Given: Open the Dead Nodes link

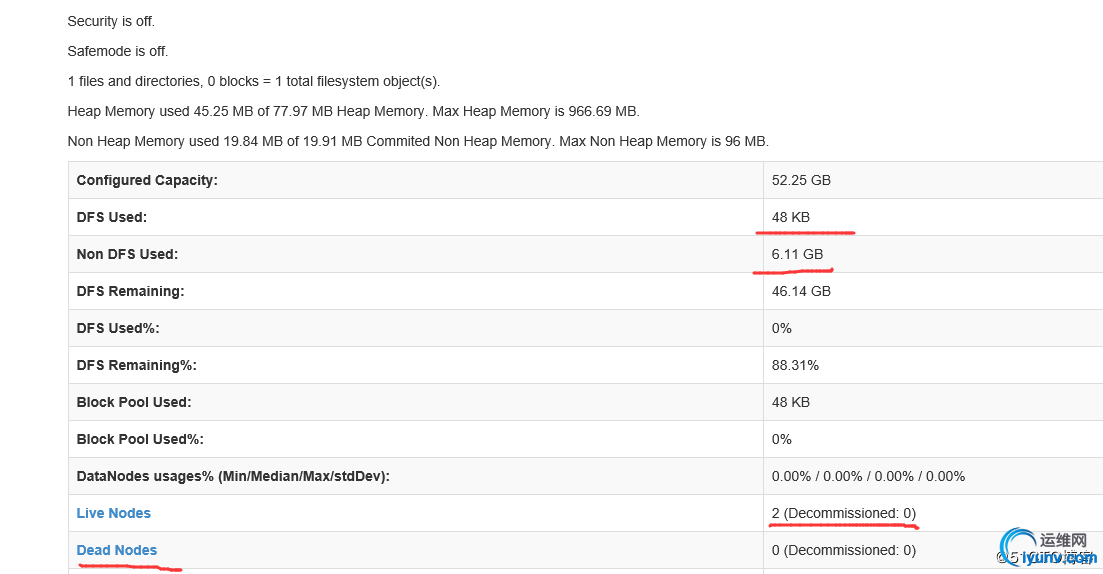Looking at the screenshot, I should (x=116, y=550).
